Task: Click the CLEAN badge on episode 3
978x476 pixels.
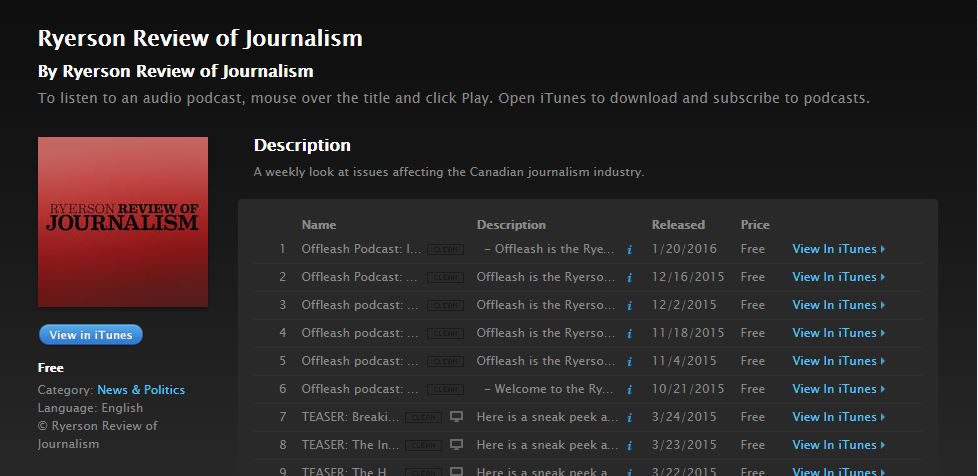Action: (x=445, y=306)
